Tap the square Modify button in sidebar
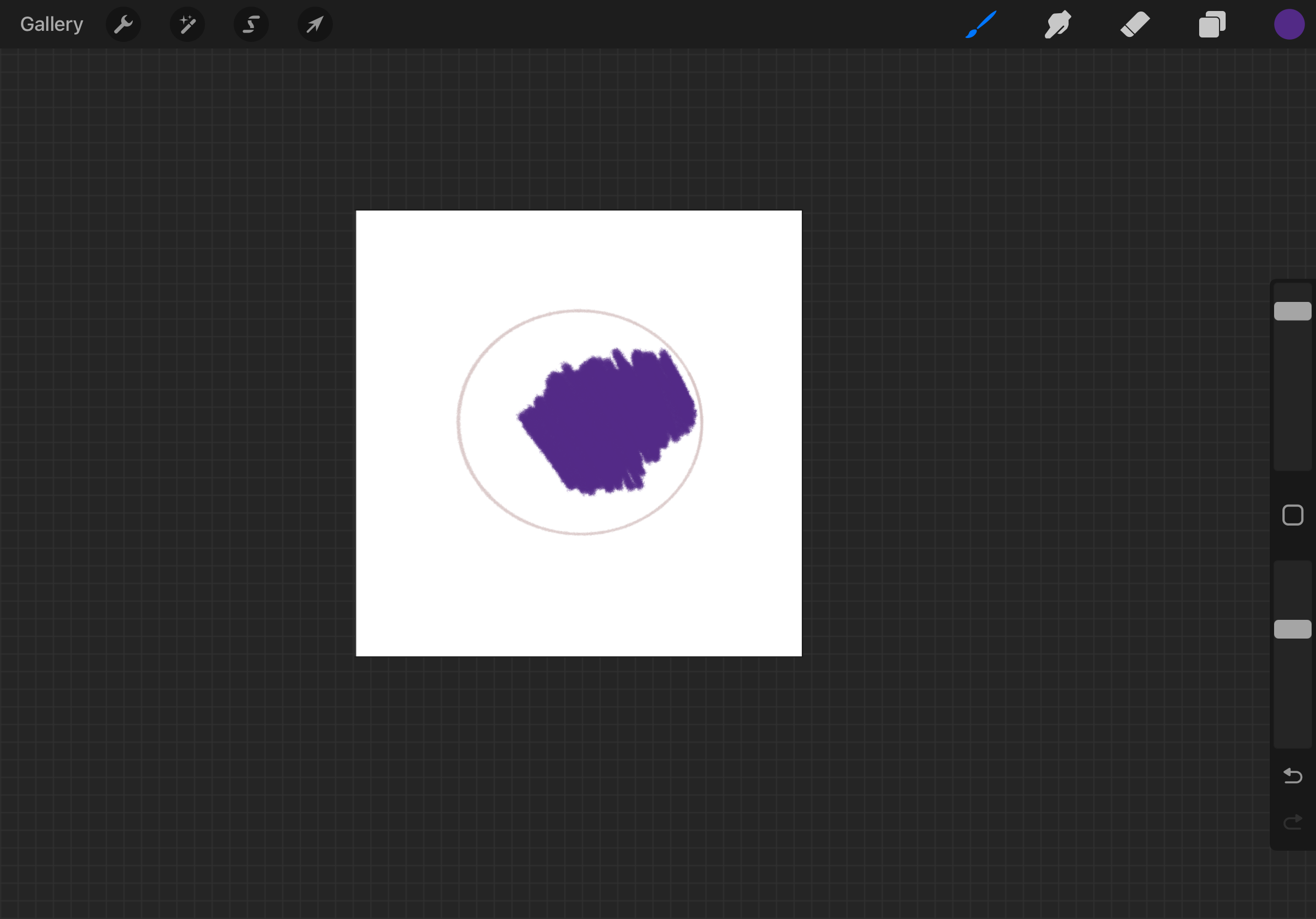This screenshot has height=919, width=1316. (1292, 515)
